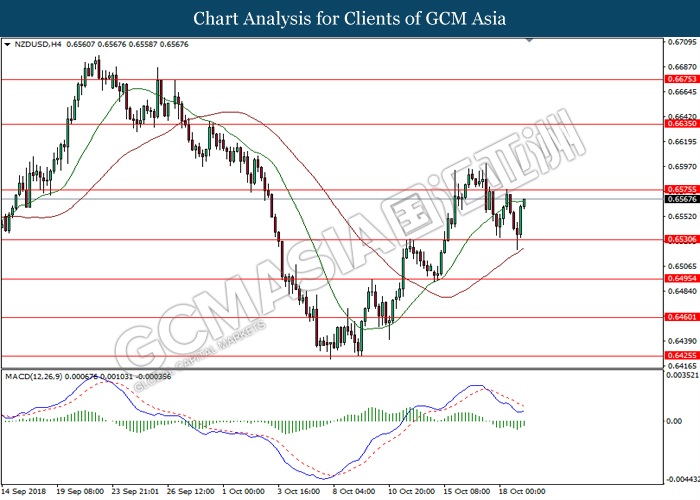Click the 23 Sep 21:01 time label
This screenshot has width=700, height=500.
tap(135, 492)
